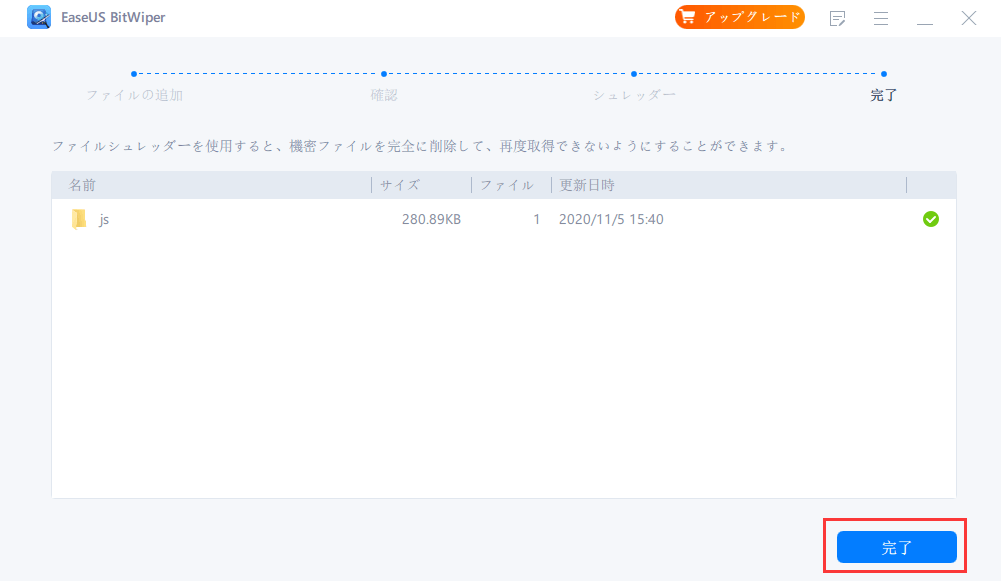This screenshot has width=1001, height=581.
Task: Close the BitWiper window
Action: [x=969, y=18]
